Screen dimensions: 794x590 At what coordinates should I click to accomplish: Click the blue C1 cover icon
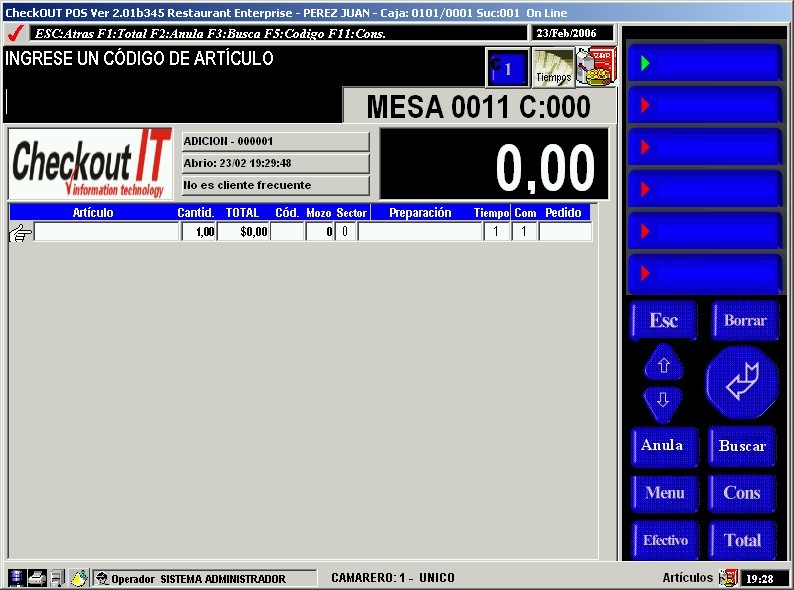(x=507, y=67)
